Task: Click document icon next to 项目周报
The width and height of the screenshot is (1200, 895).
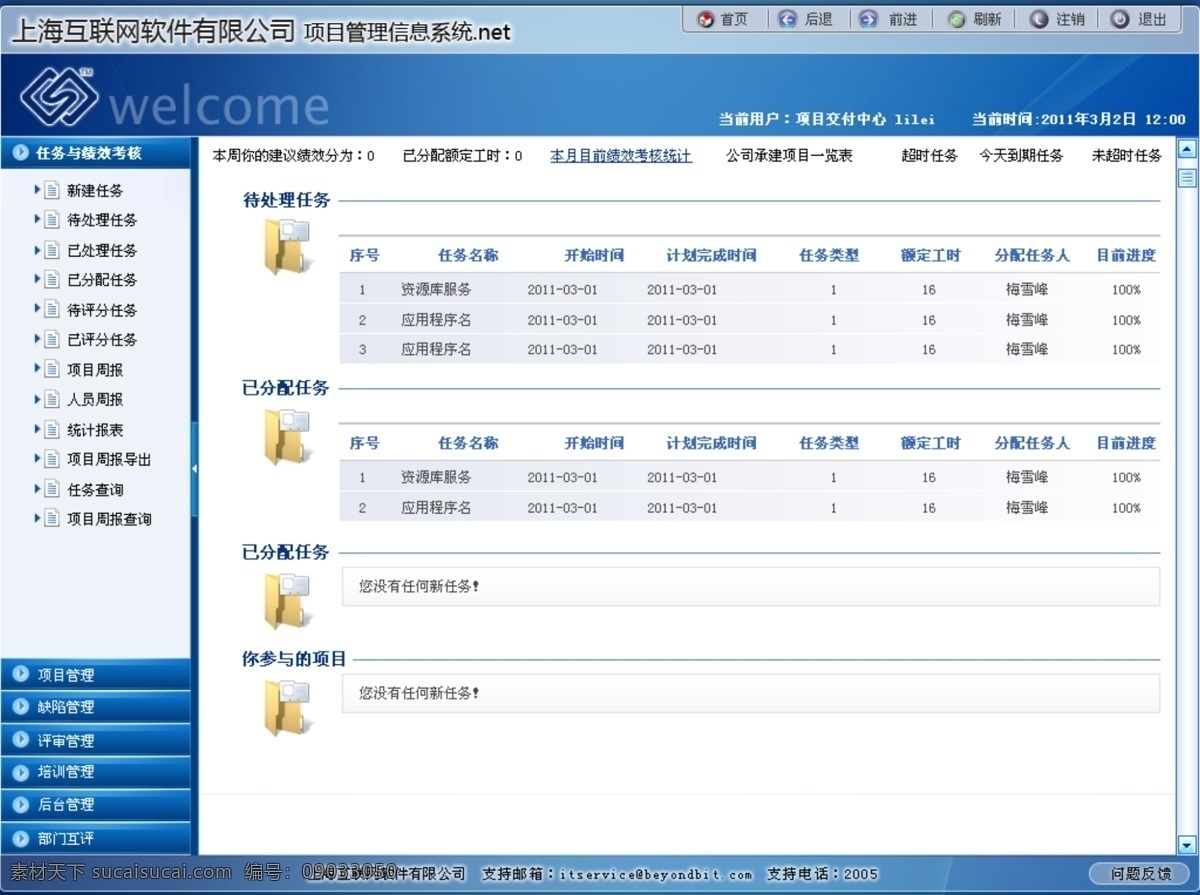Action: [52, 369]
